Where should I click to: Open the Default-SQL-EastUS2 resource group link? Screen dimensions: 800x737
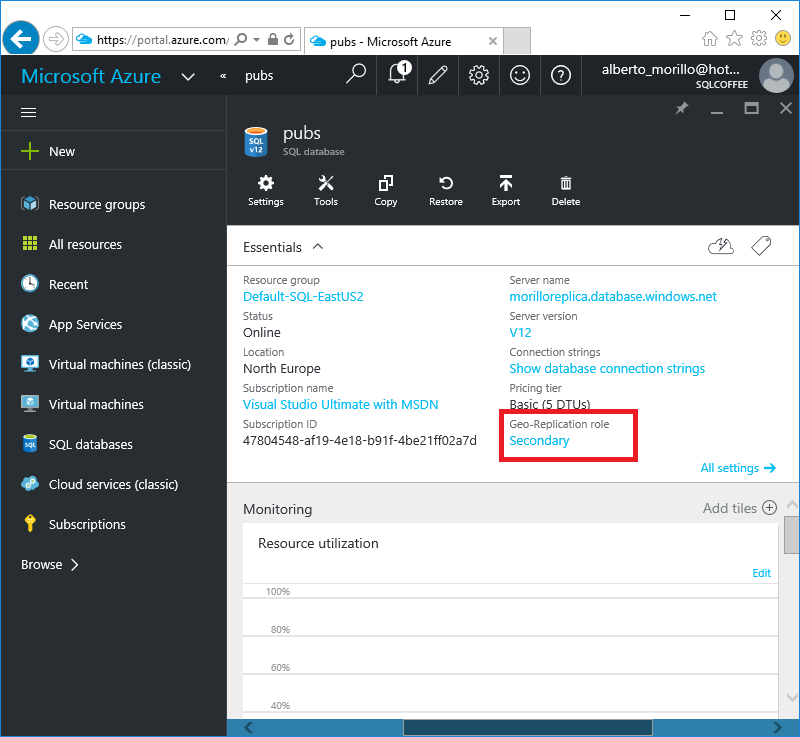click(x=303, y=296)
